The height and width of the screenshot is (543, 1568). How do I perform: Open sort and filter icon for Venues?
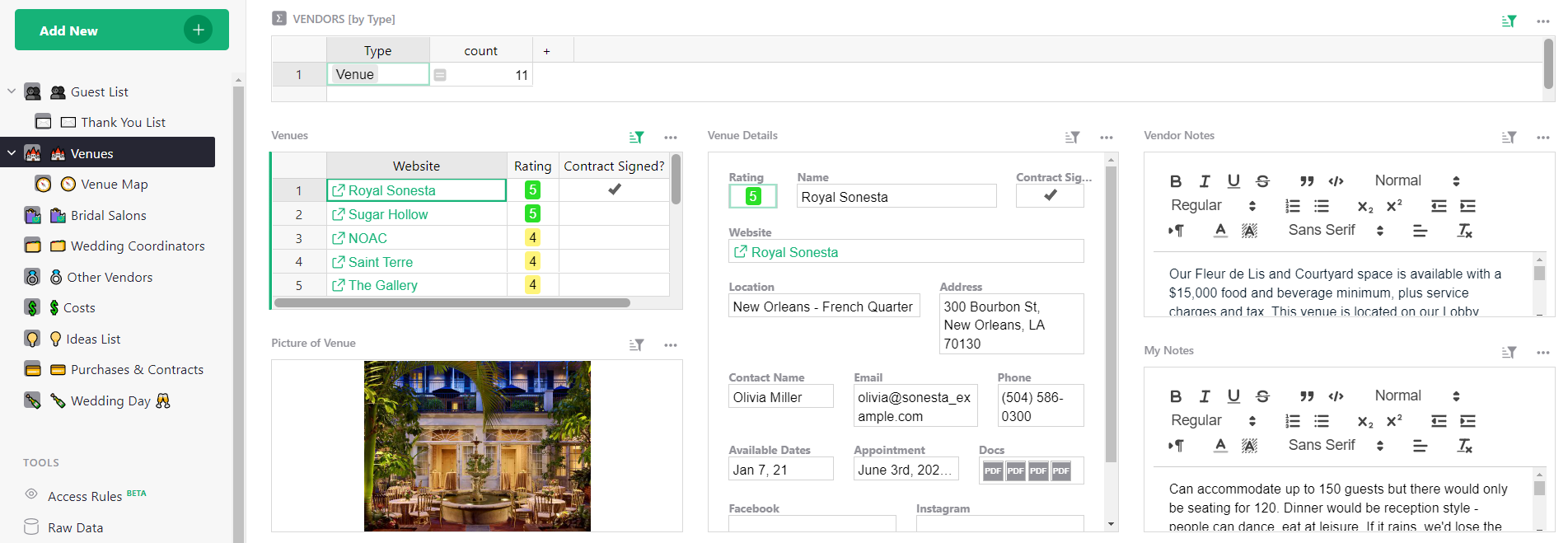point(636,138)
